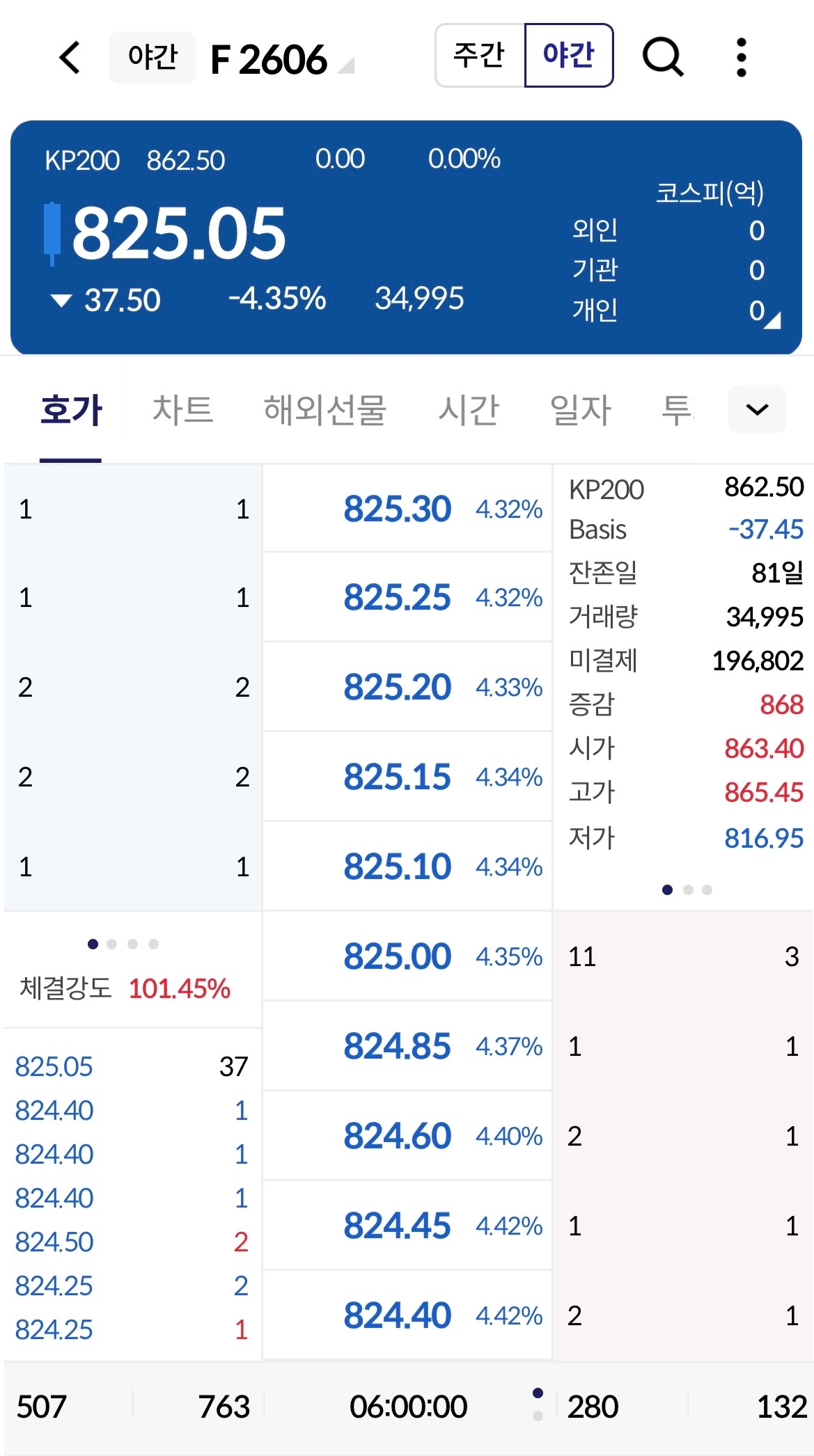Tap the page dots under 저가 panel
Image resolution: width=814 pixels, height=1456 pixels.
[687, 889]
